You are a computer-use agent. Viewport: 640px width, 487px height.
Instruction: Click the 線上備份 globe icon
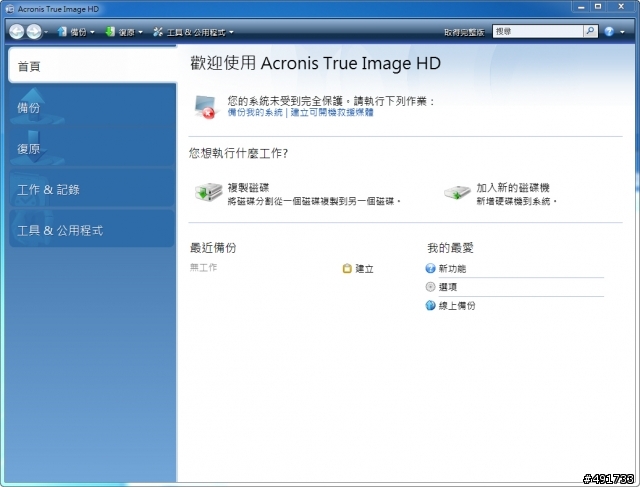pyautogui.click(x=430, y=305)
